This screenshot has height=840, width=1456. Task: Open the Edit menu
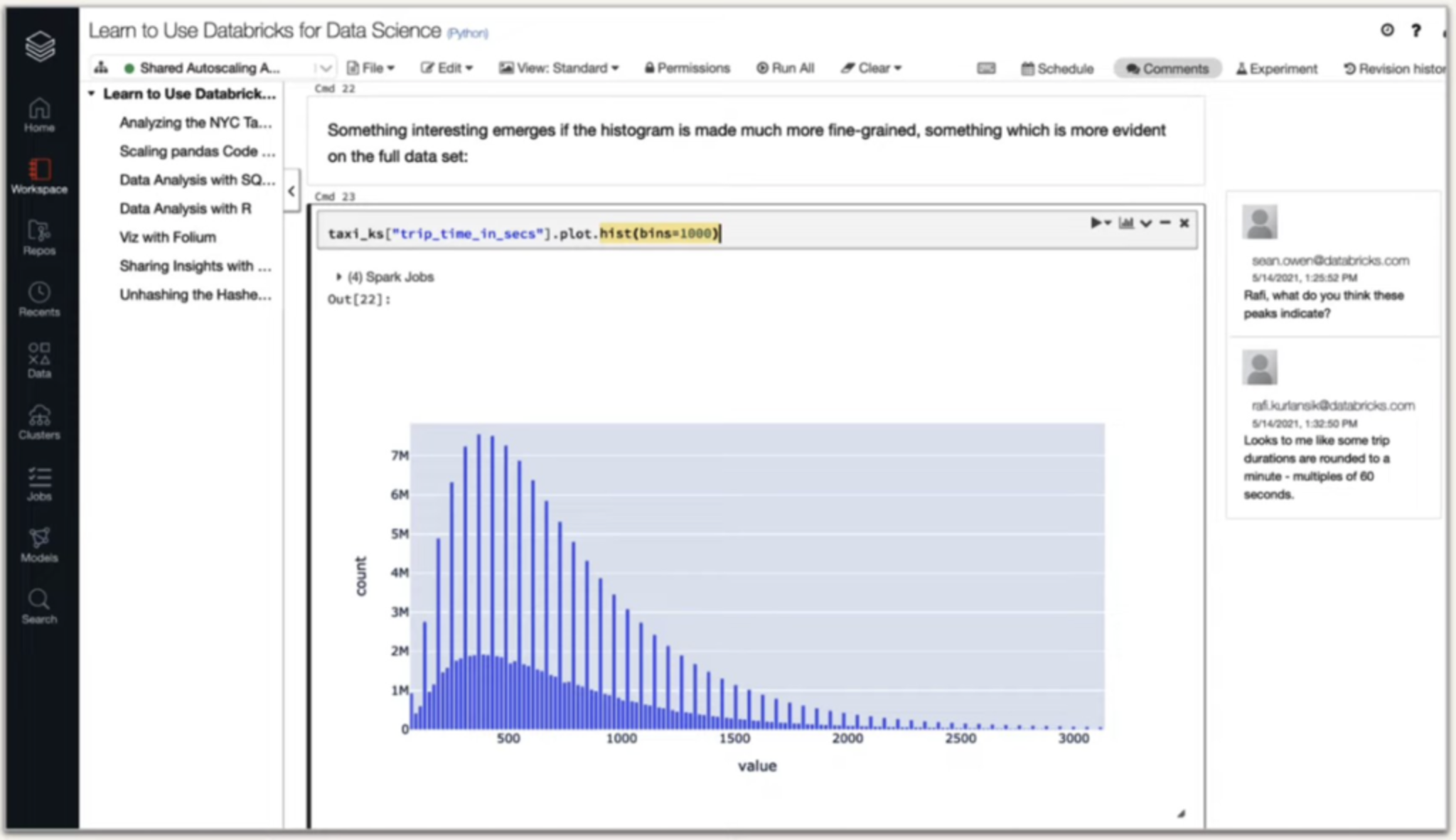[446, 68]
